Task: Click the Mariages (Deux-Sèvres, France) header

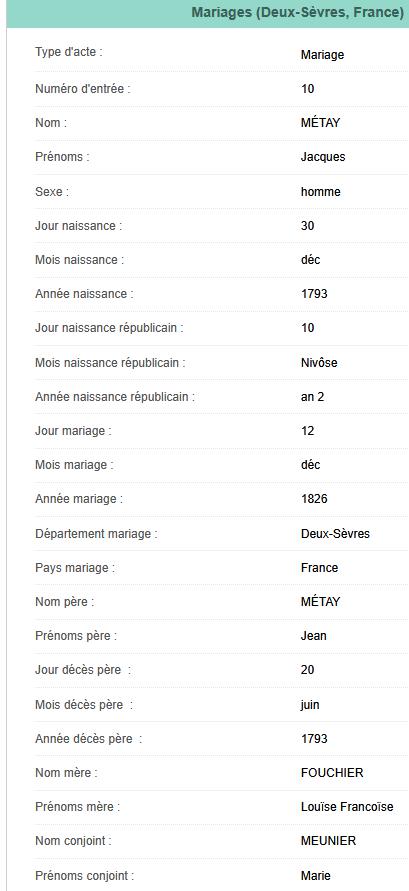Action: pos(297,12)
